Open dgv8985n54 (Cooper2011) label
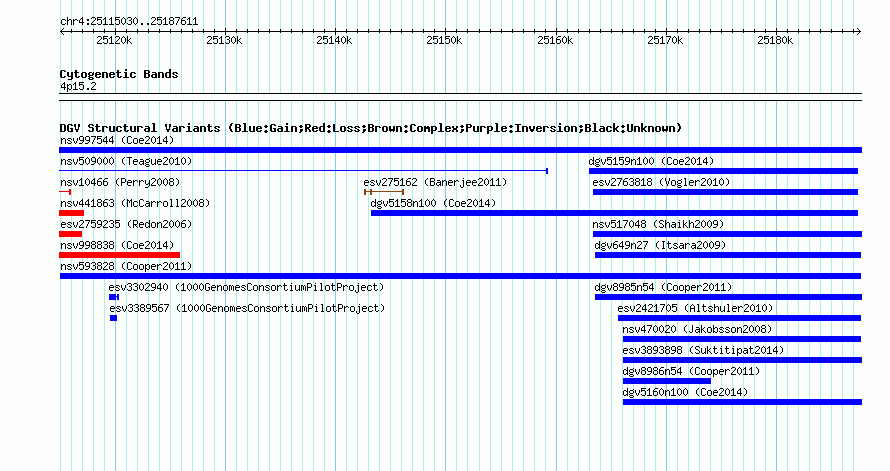Viewport: 890px width, 471px height. (x=663, y=287)
